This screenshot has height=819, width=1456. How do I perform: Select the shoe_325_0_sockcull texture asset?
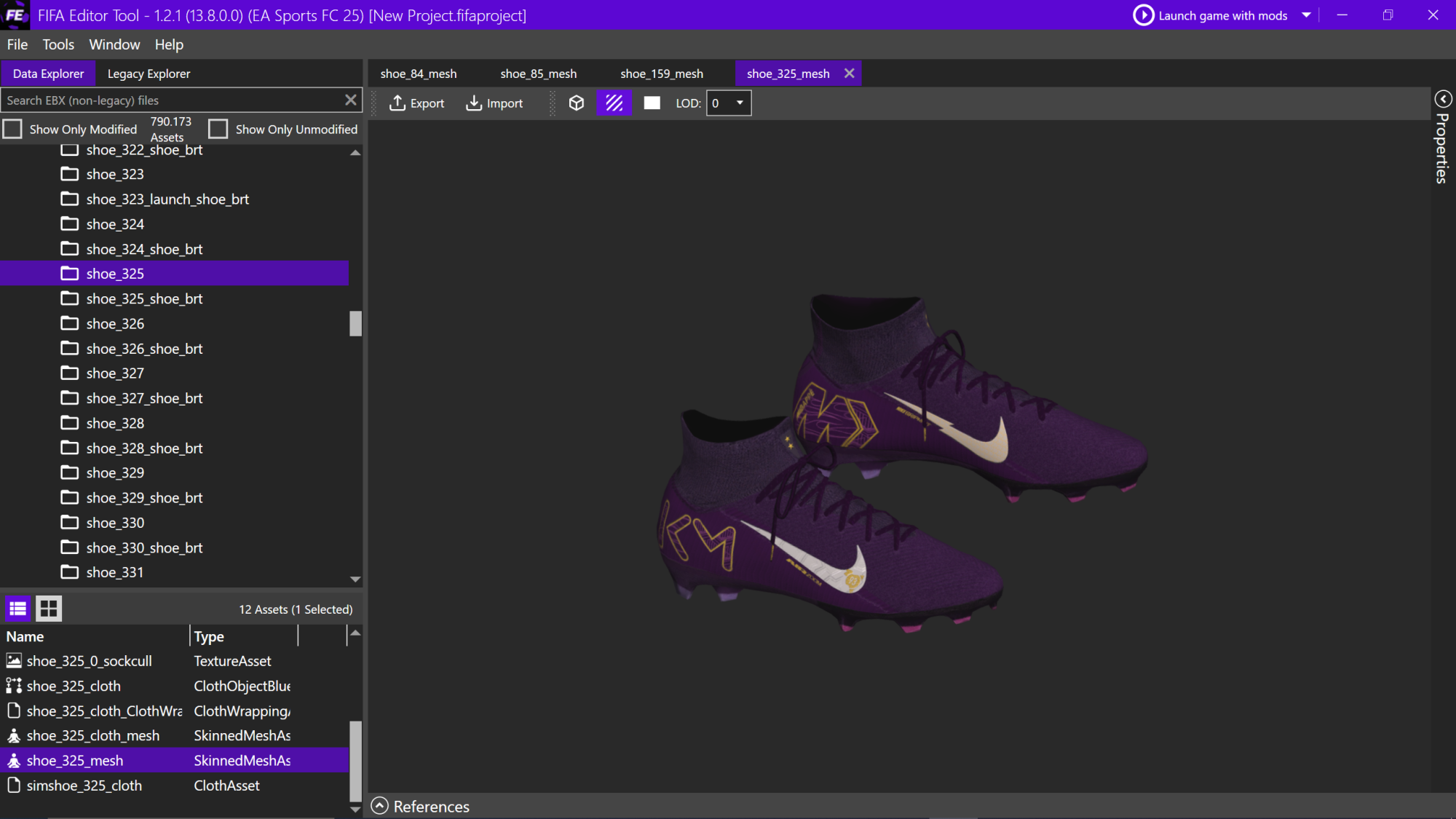(x=175, y=661)
